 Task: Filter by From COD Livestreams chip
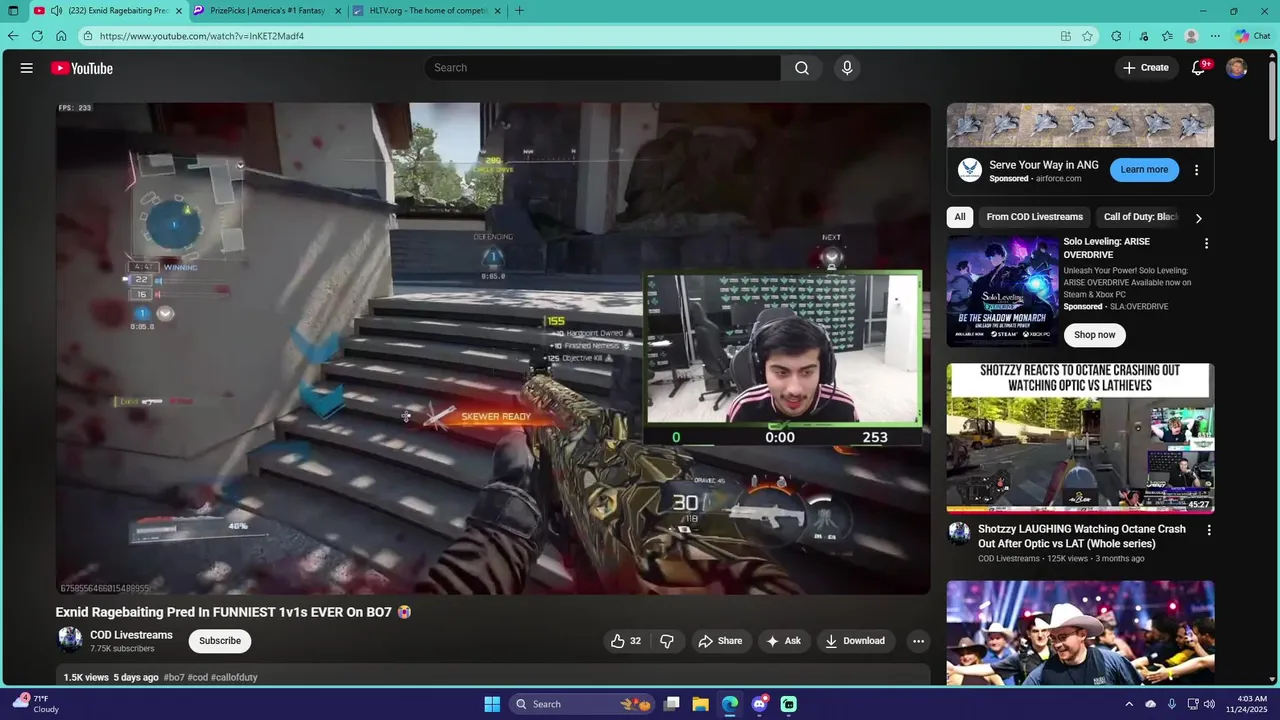pos(1034,217)
